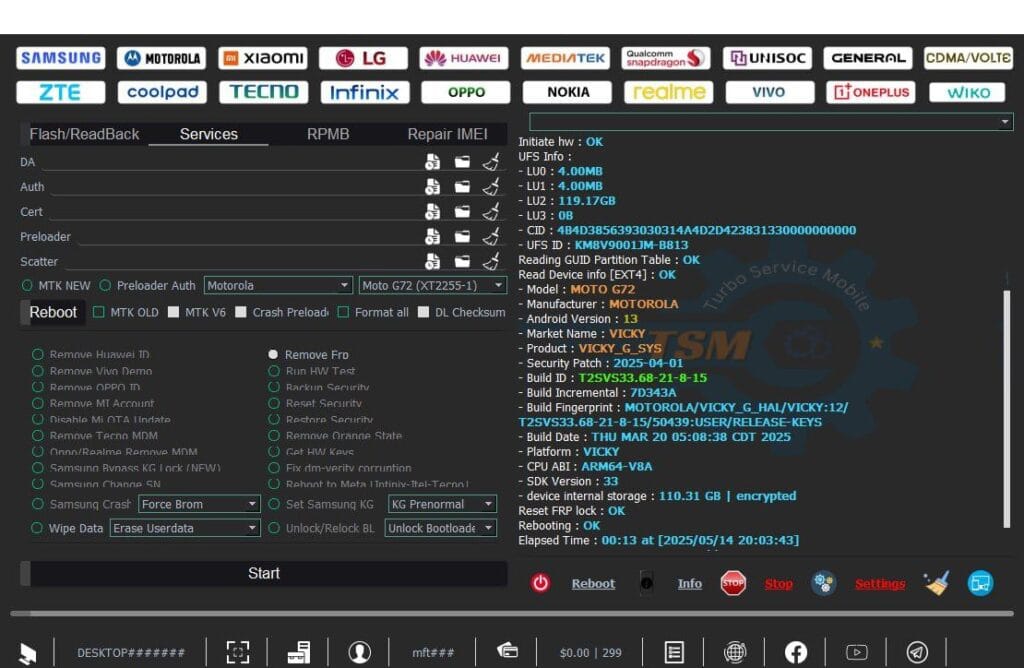The height and width of the screenshot is (668, 1024).
Task: Open YouTube icon in status bar
Action: (857, 652)
